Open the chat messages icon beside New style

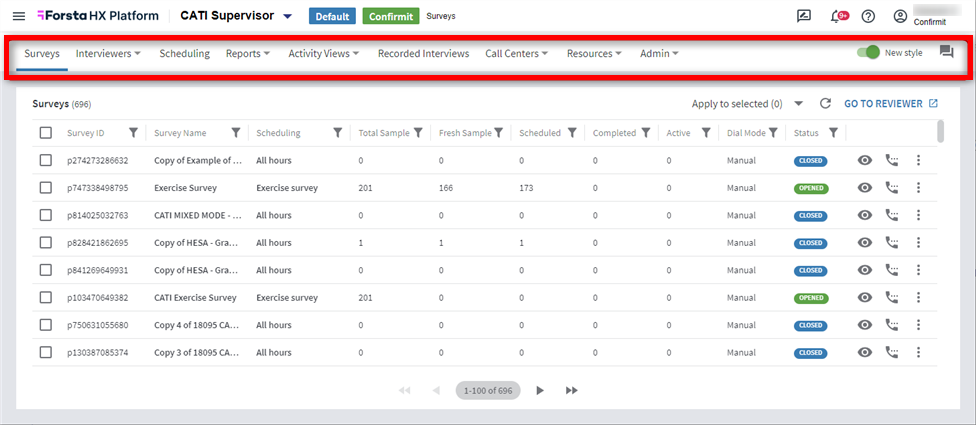[x=946, y=53]
